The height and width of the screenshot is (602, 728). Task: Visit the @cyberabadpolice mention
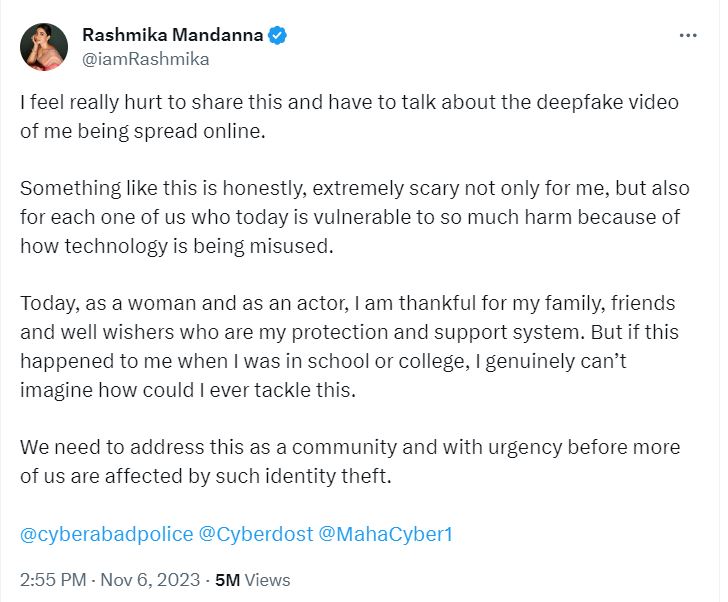pyautogui.click(x=106, y=534)
